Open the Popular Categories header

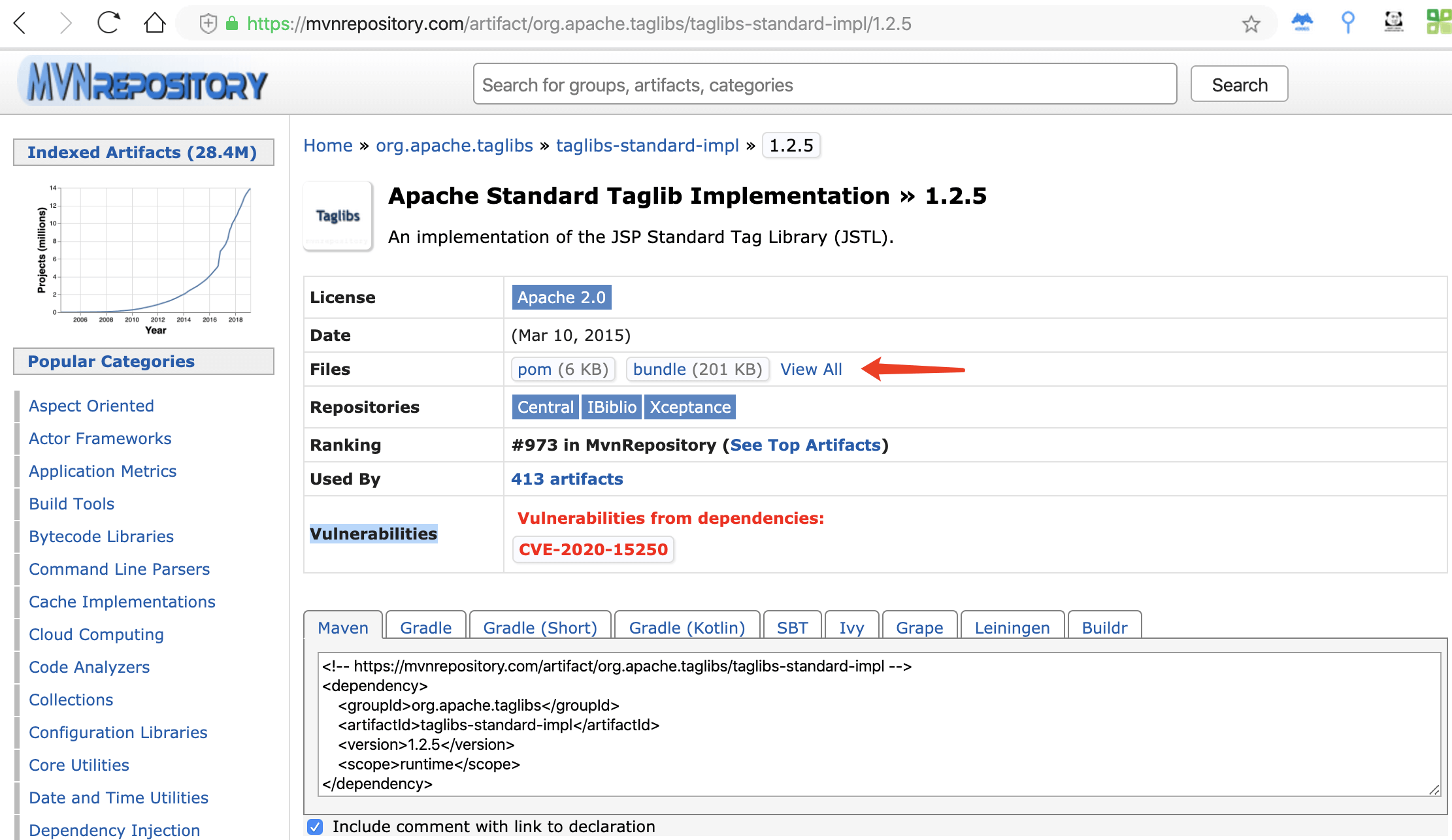click(144, 361)
